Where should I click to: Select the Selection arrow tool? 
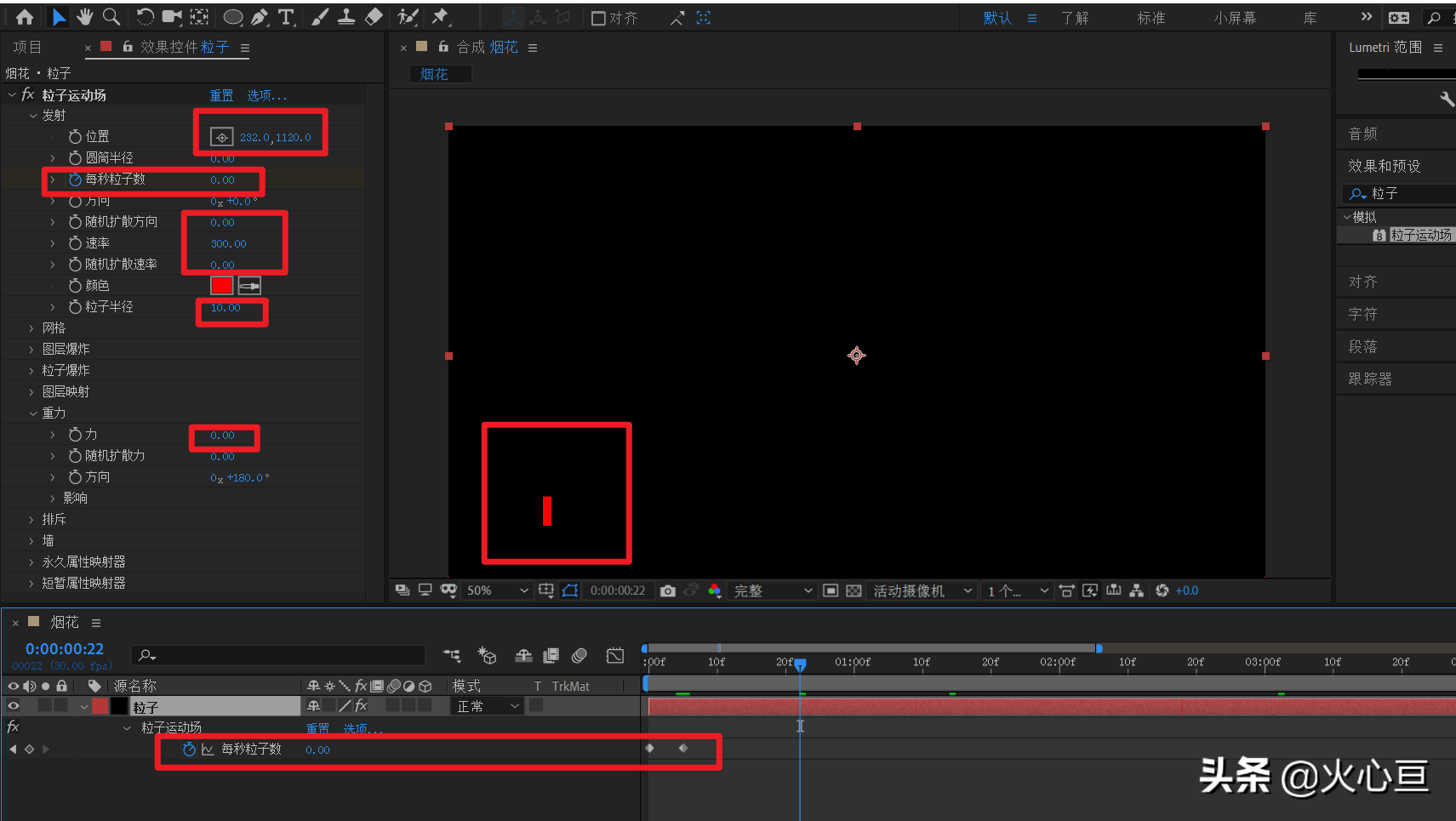[x=59, y=17]
